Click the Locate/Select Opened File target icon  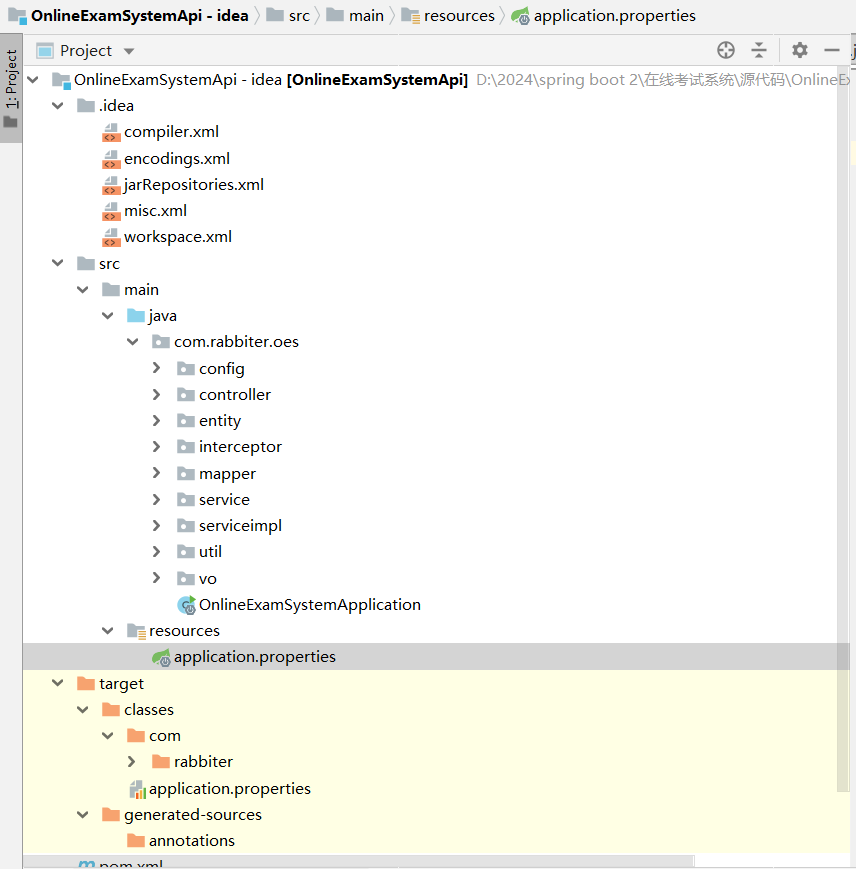click(x=726, y=50)
